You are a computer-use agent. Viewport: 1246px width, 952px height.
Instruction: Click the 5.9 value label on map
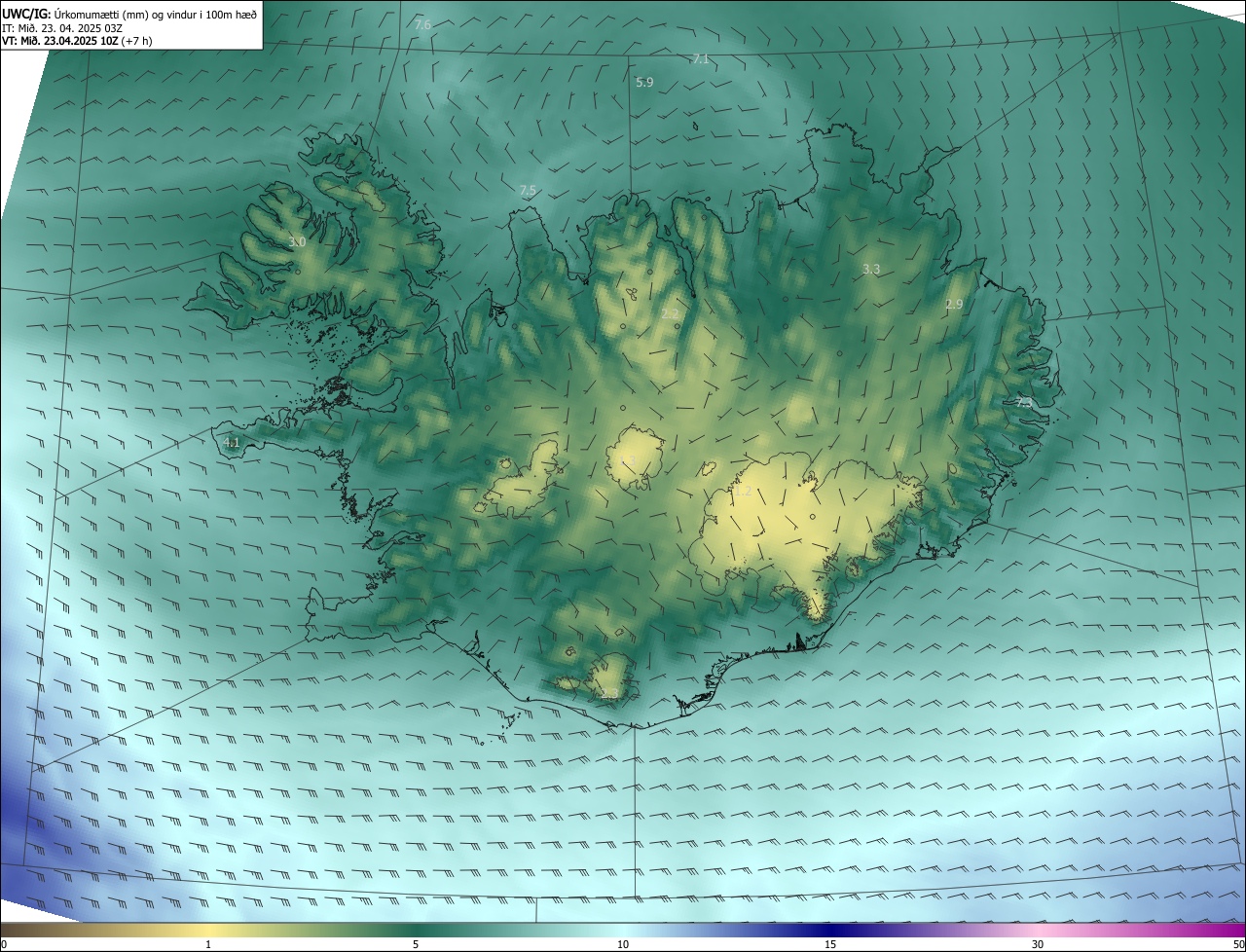pos(644,83)
